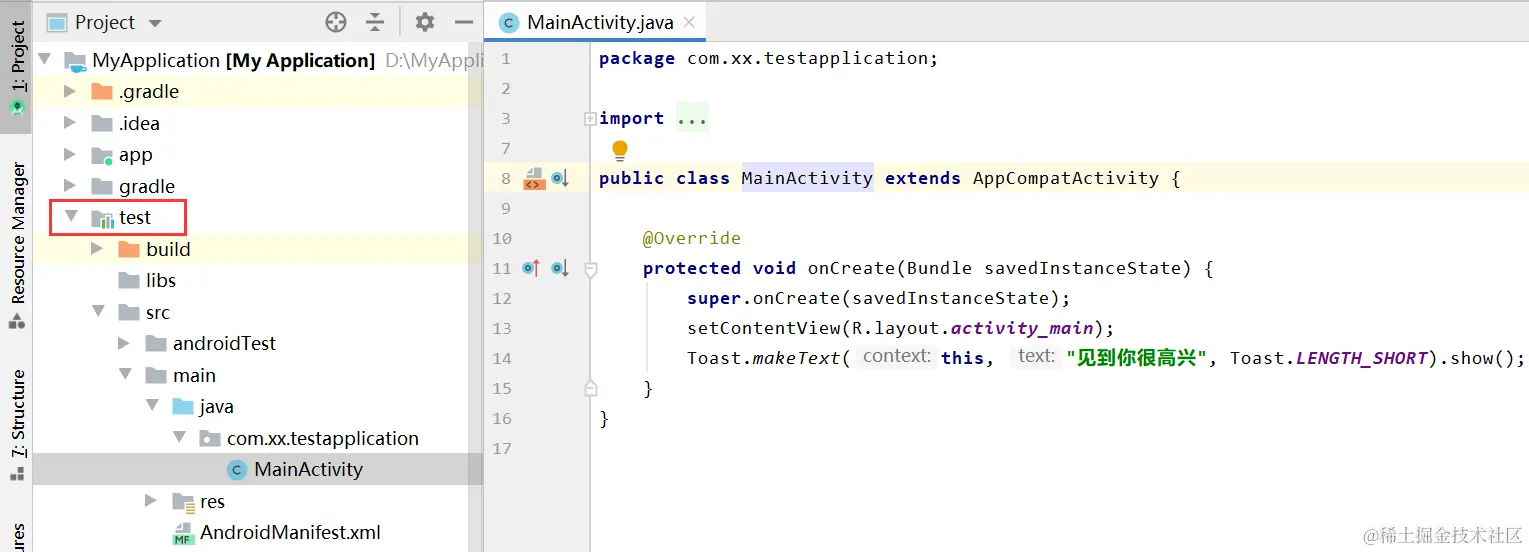Expand the .idea folder
This screenshot has width=1529, height=552.
pos(70,123)
